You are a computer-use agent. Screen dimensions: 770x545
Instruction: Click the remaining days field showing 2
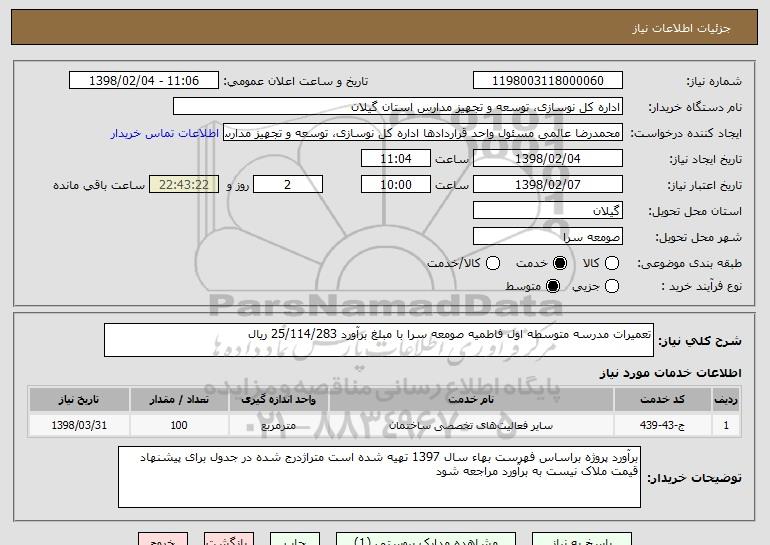click(288, 185)
